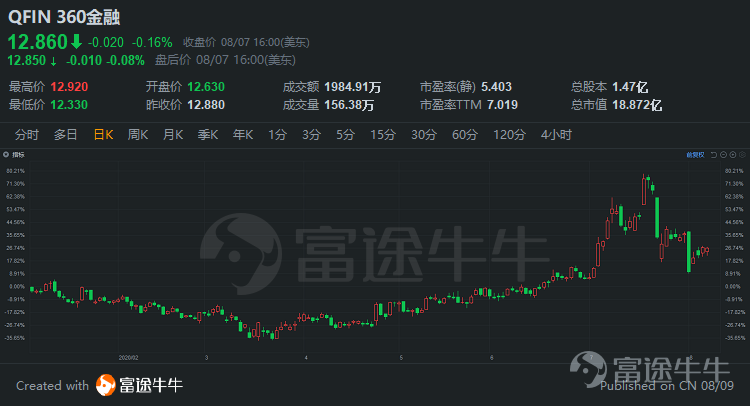Screen dimensions: 750x406
Task: Select the 月K monthly candlestick tab
Action: point(173,135)
